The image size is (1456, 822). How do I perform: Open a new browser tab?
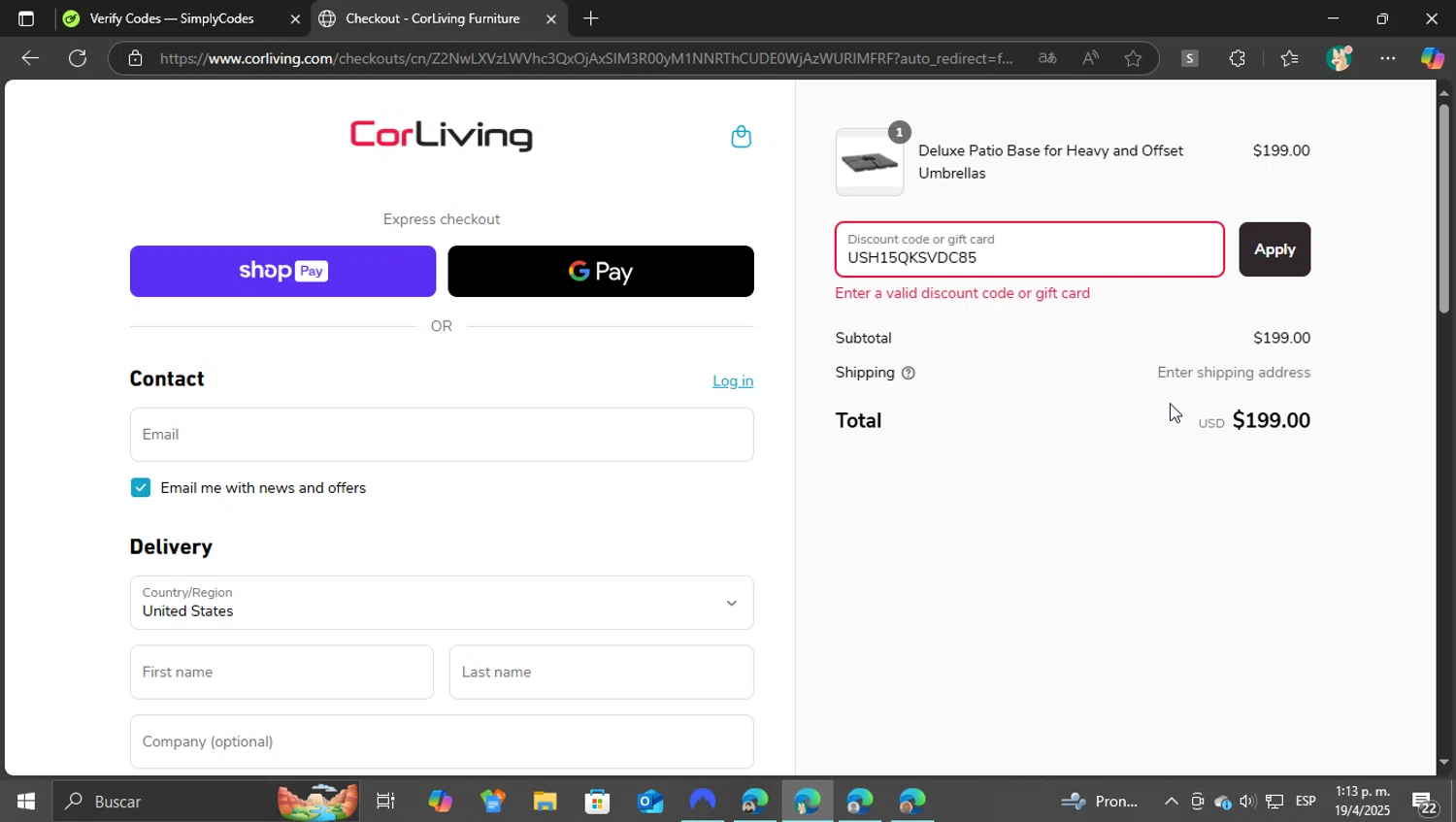tap(590, 18)
